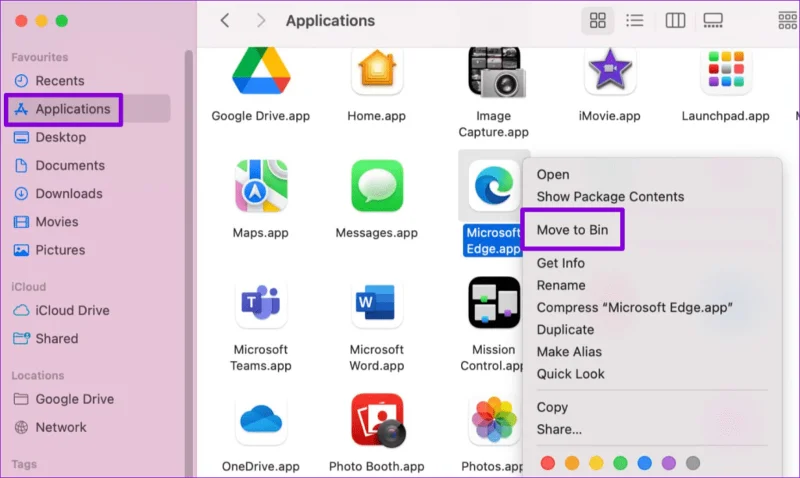Select the Microsoft Edge.app icon

tap(493, 186)
